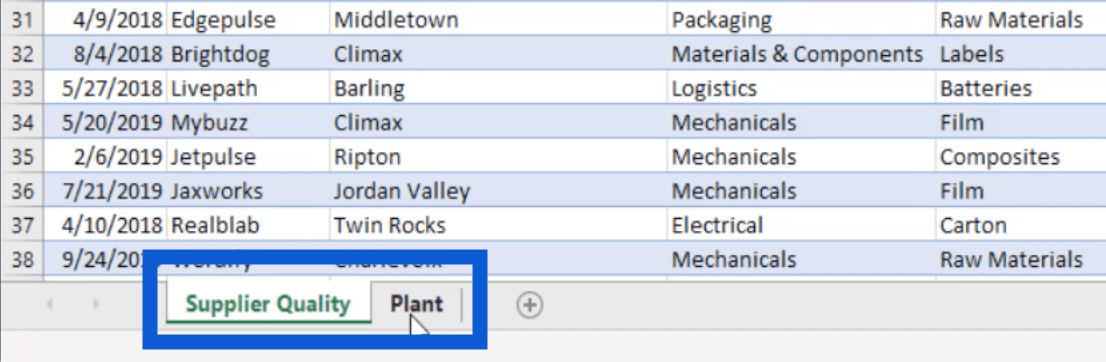1106x362 pixels.
Task: Select row 37 header
Action: (21, 226)
